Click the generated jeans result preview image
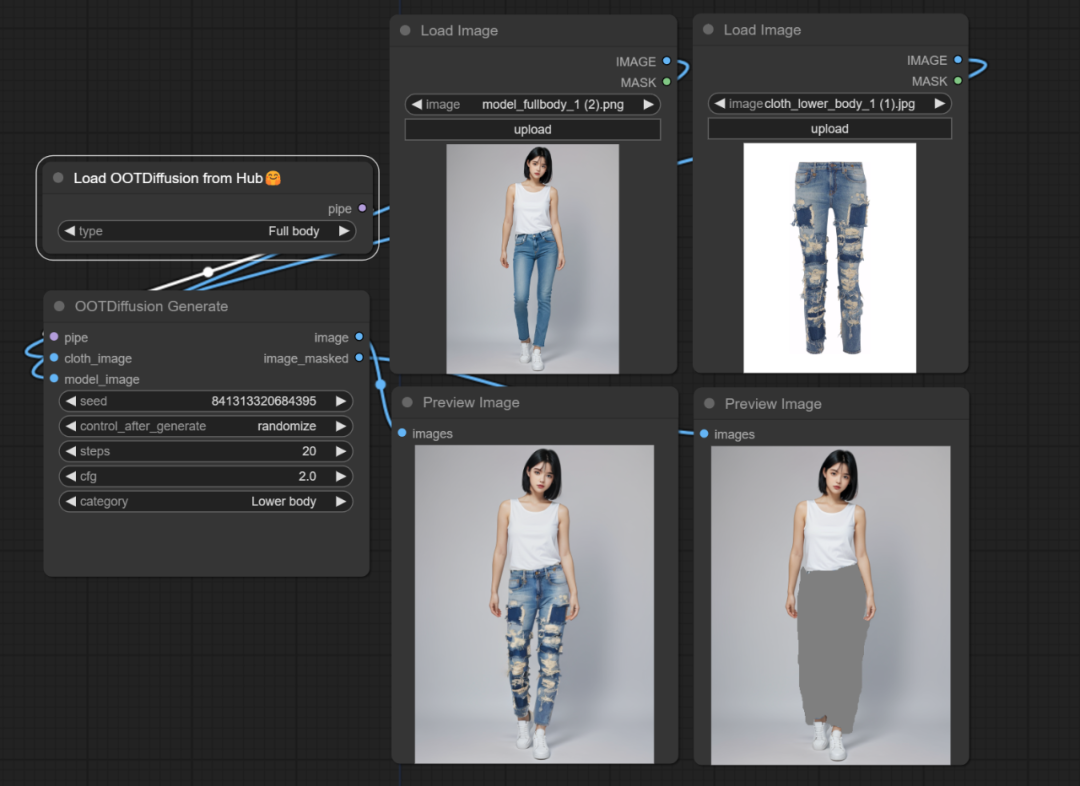This screenshot has height=786, width=1080. click(x=534, y=604)
